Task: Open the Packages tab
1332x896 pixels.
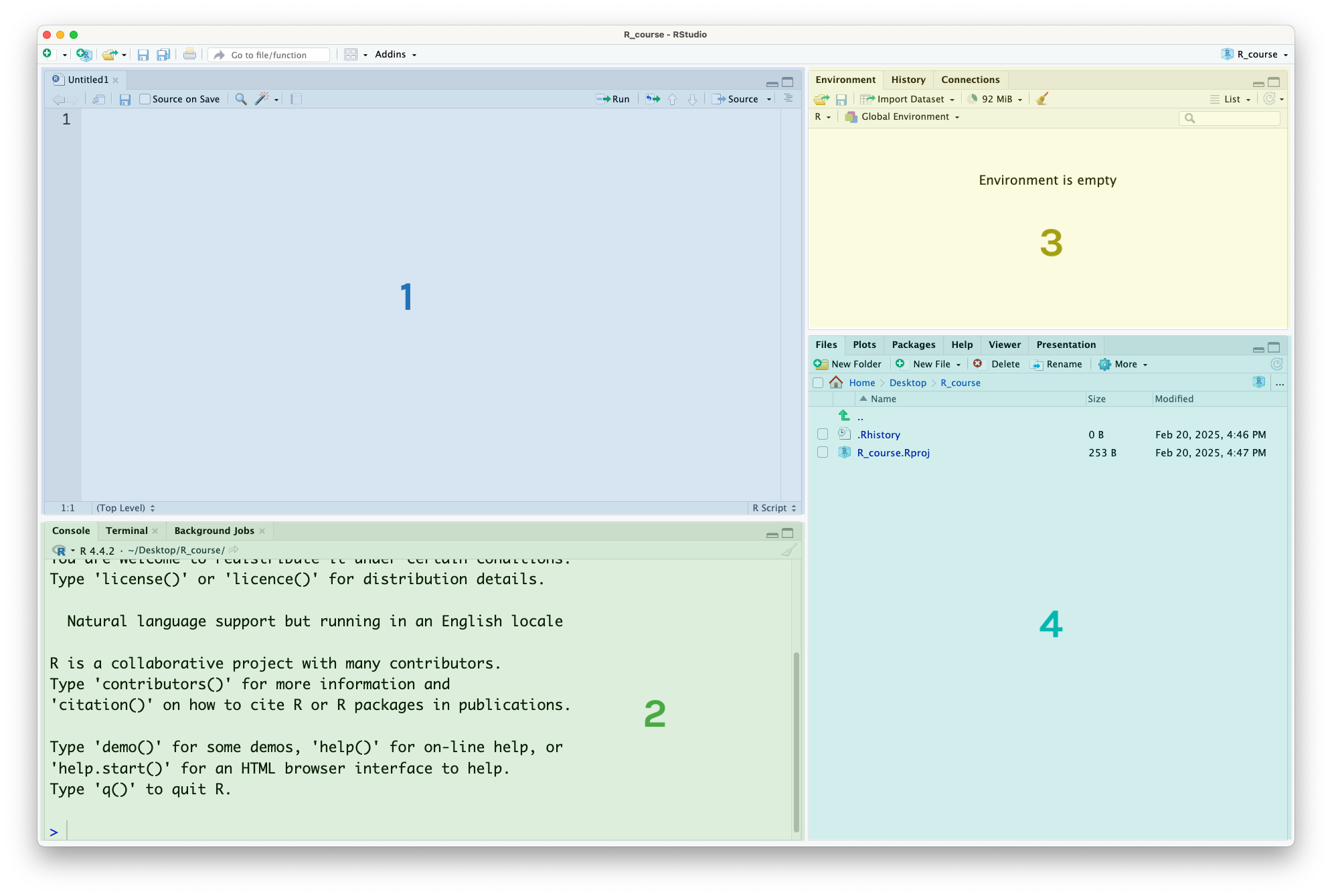Action: point(913,345)
